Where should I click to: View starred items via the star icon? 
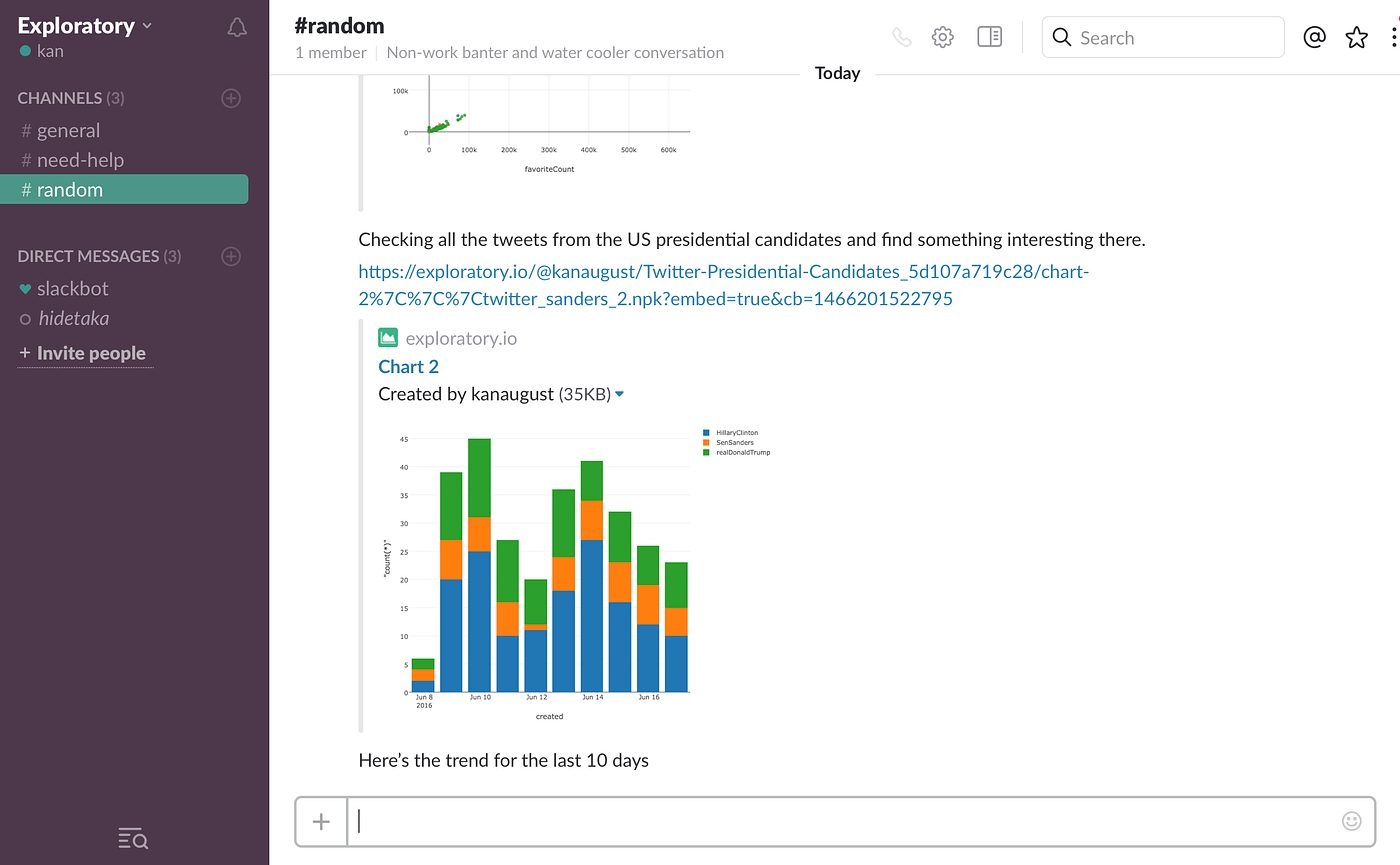pyautogui.click(x=1356, y=36)
